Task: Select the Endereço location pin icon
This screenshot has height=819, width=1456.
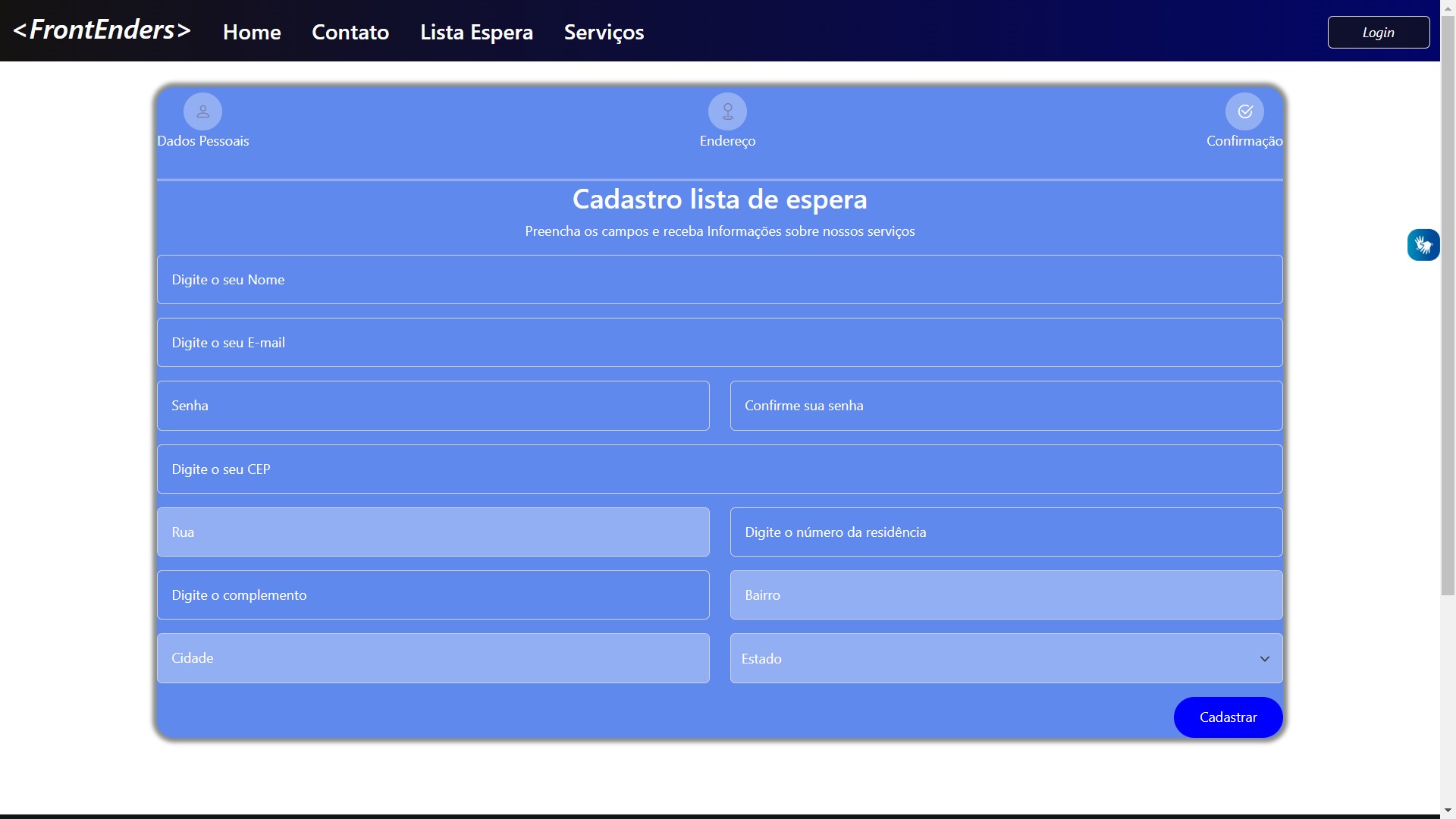Action: [x=727, y=111]
